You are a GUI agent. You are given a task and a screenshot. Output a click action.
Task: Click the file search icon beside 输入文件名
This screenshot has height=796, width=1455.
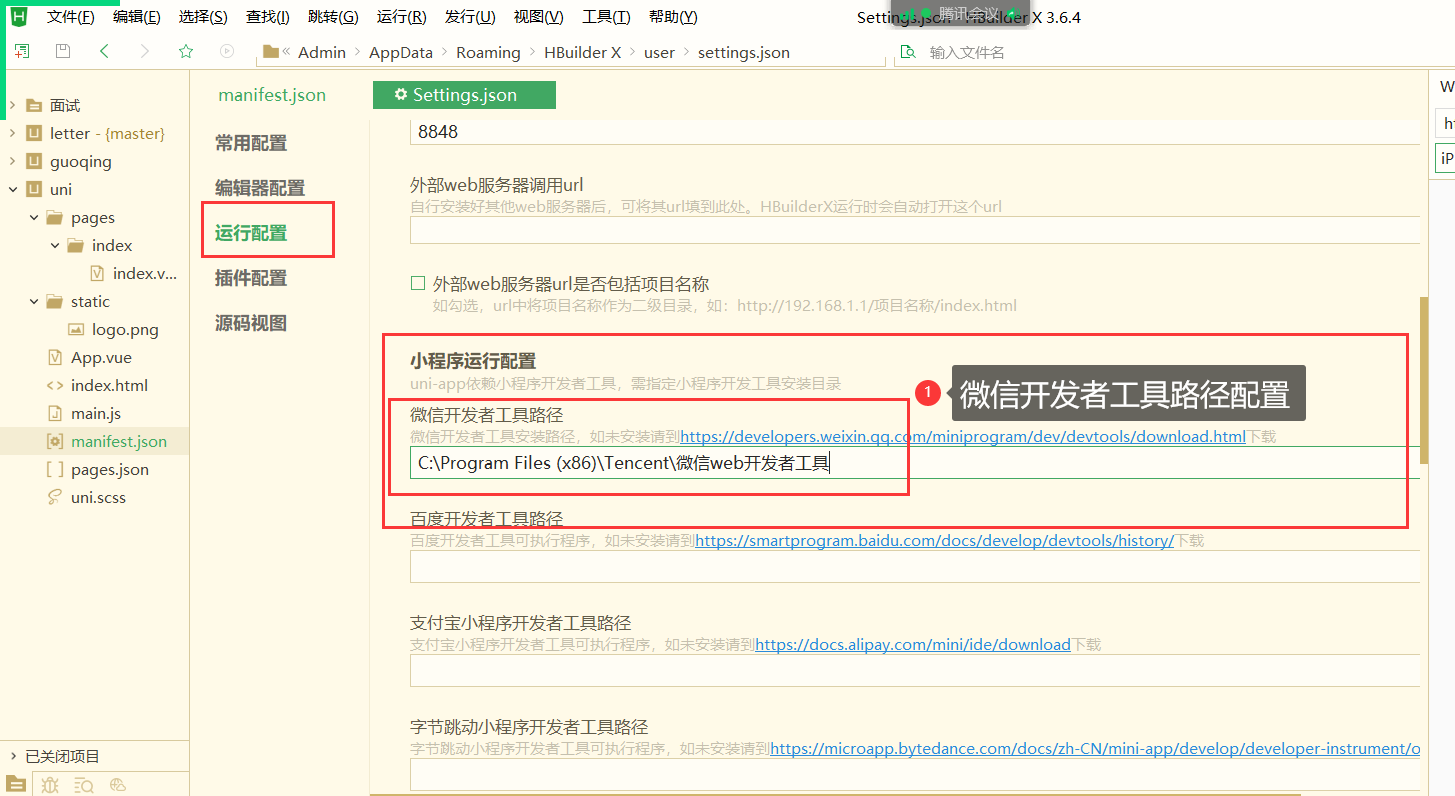907,52
